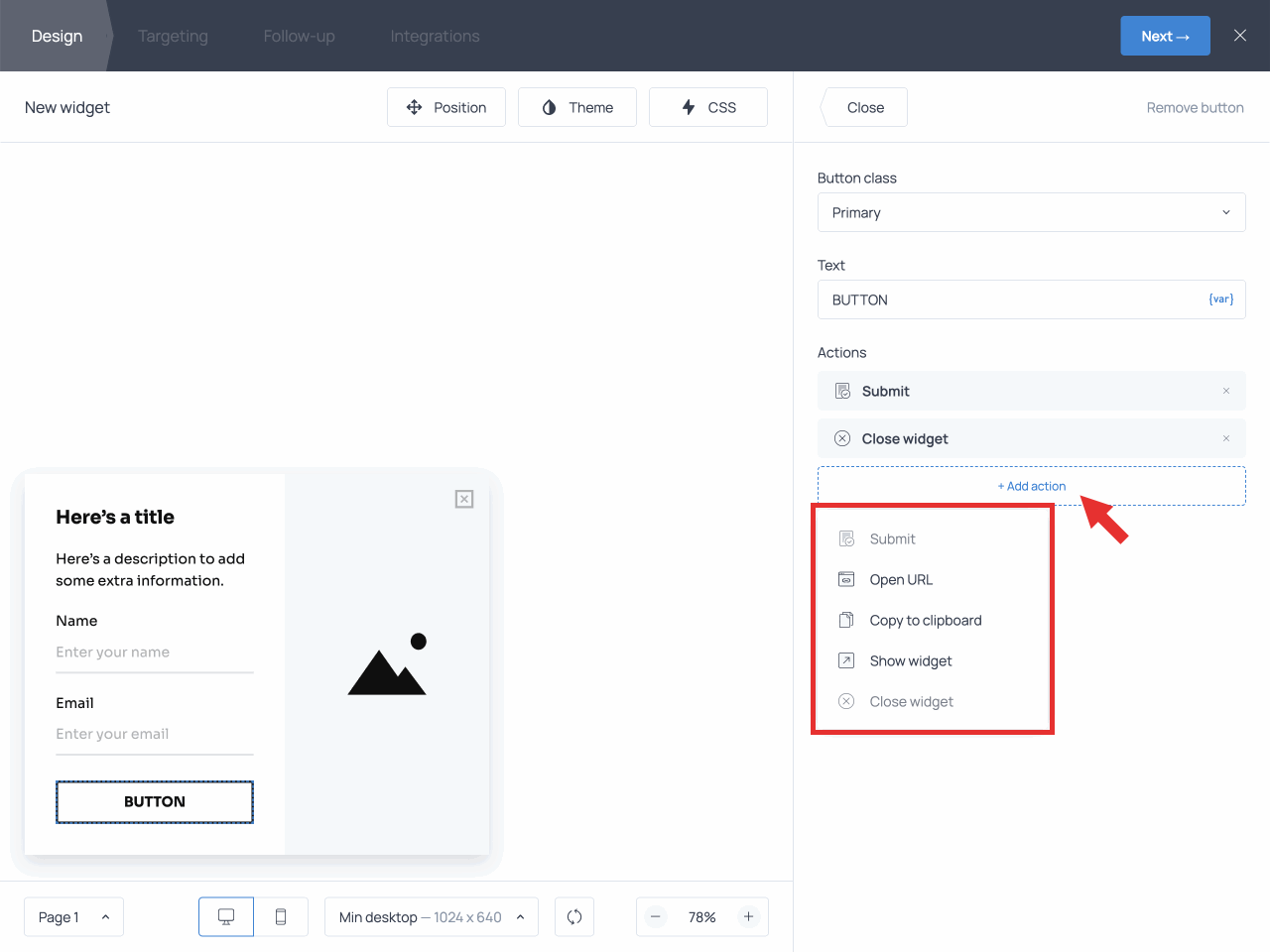Remove the Close widget action with its x icon

[x=1226, y=438]
